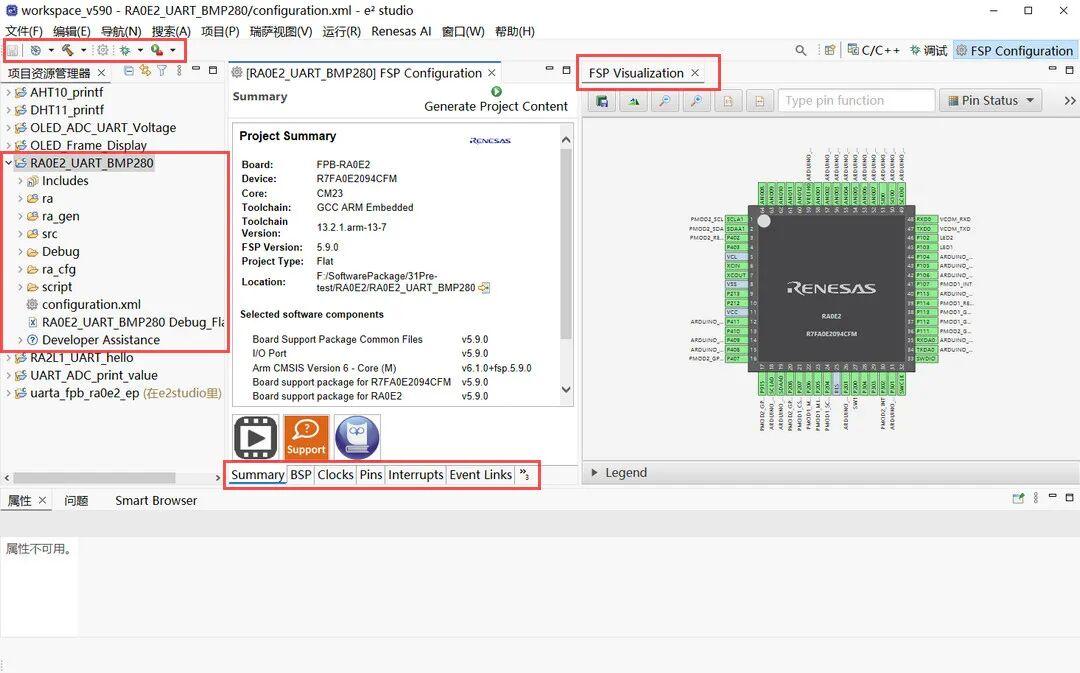Select configuration.xml in the project tree
1080x673 pixels.
point(91,304)
